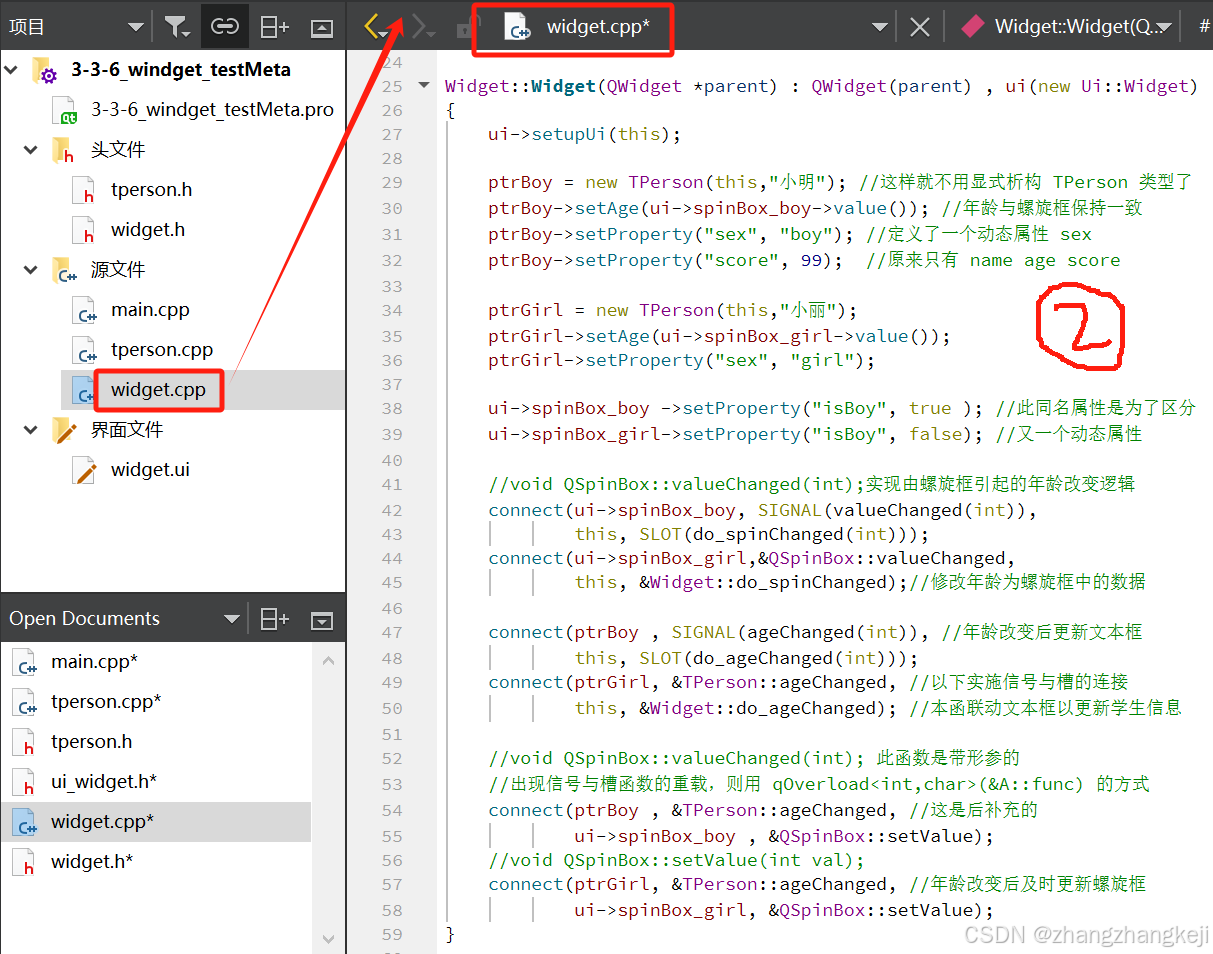Open the widget.cpp* open-file dropdown
This screenshot has width=1213, height=954.
click(879, 27)
